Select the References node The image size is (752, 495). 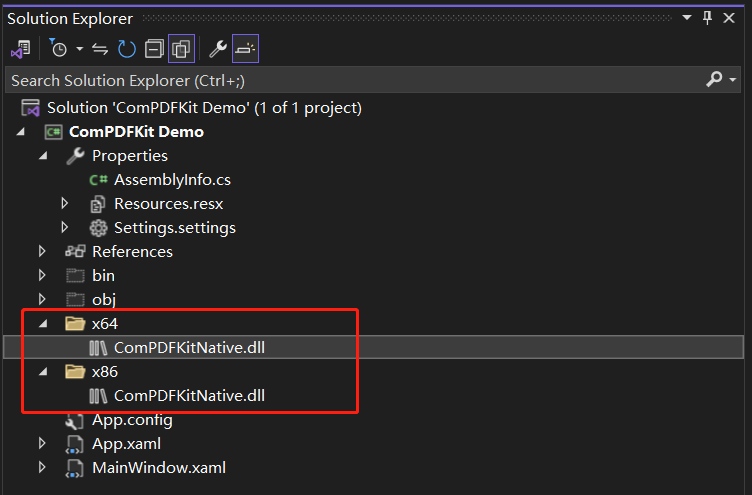(132, 252)
